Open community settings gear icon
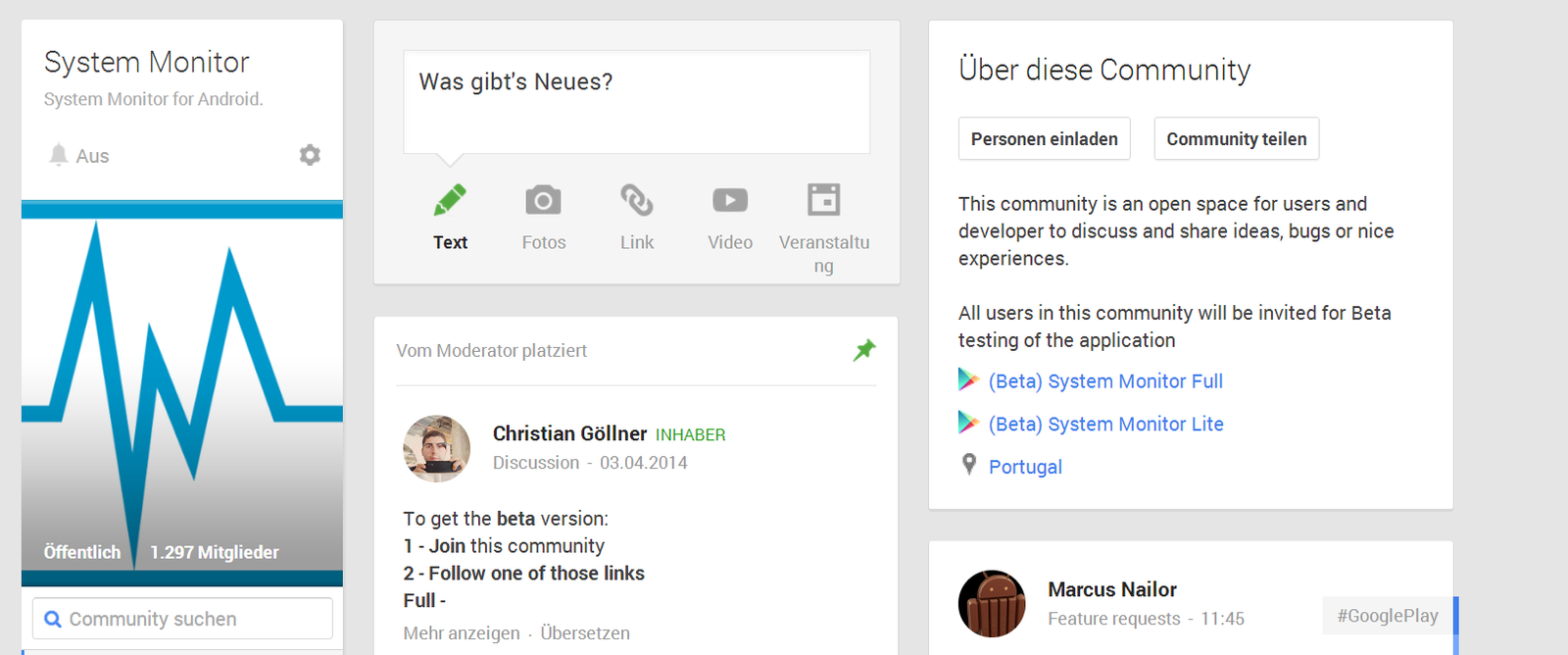This screenshot has height=655, width=1568. point(310,155)
